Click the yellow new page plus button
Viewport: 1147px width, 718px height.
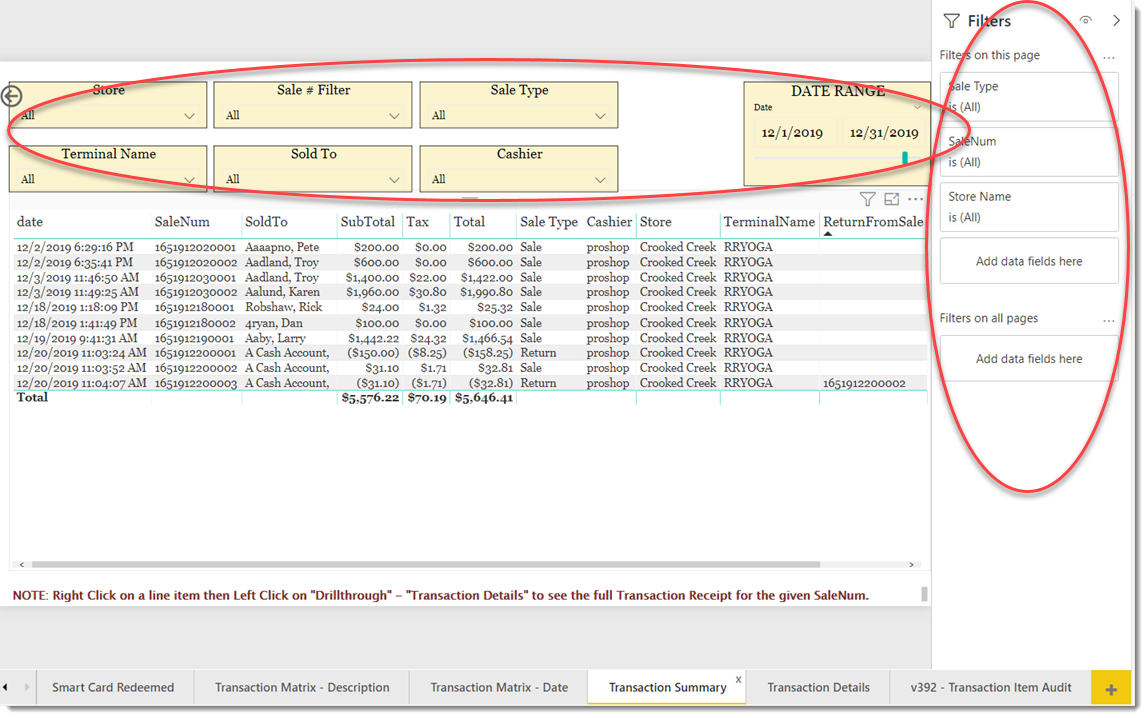(x=1111, y=687)
